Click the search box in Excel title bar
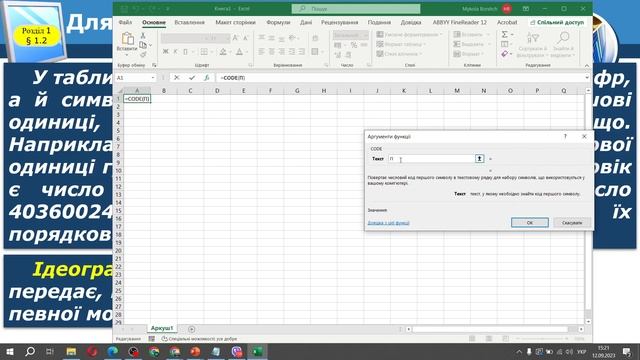 (x=356, y=9)
